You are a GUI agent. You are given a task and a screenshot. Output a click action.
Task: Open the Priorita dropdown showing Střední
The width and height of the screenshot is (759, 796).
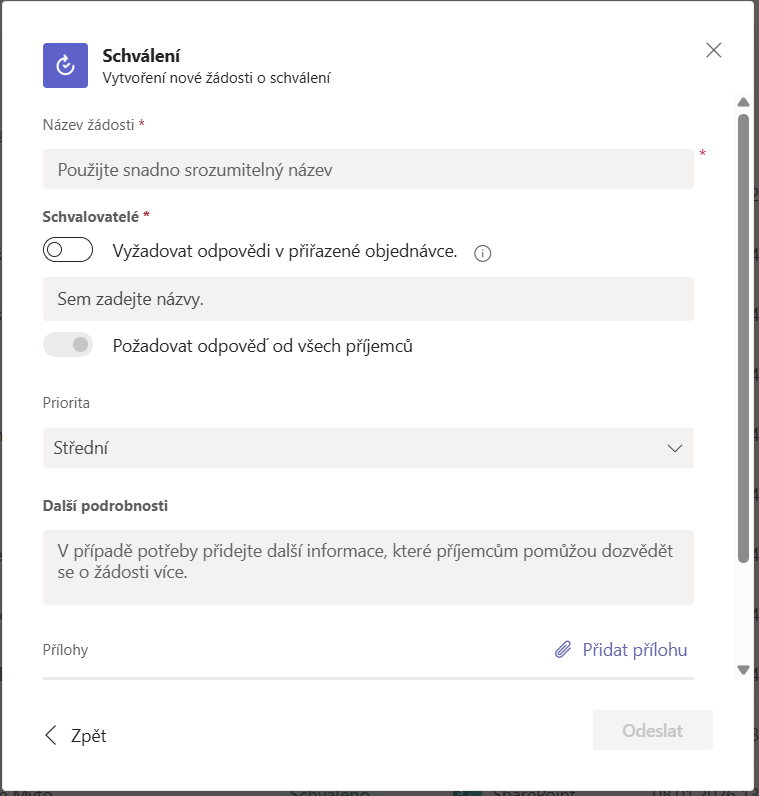point(367,448)
